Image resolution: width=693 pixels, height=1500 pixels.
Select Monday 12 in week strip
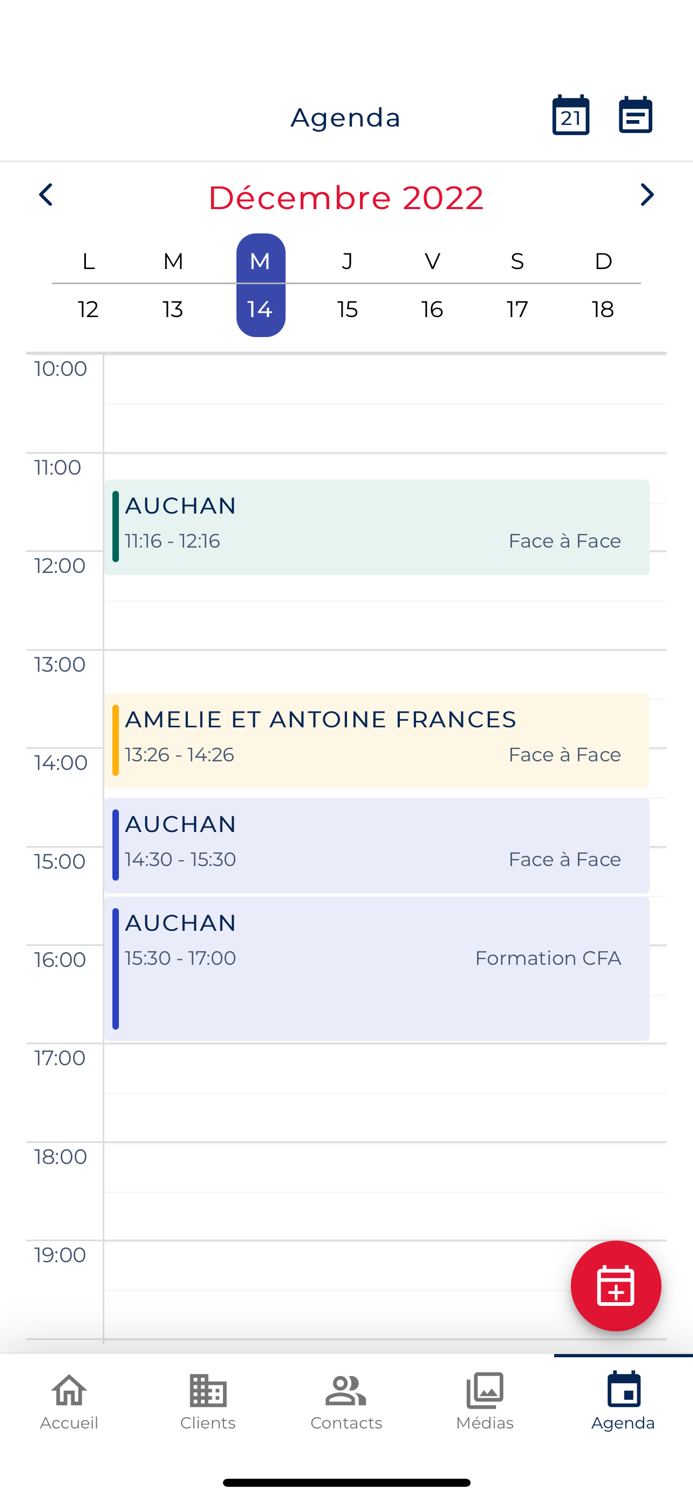[x=88, y=309]
